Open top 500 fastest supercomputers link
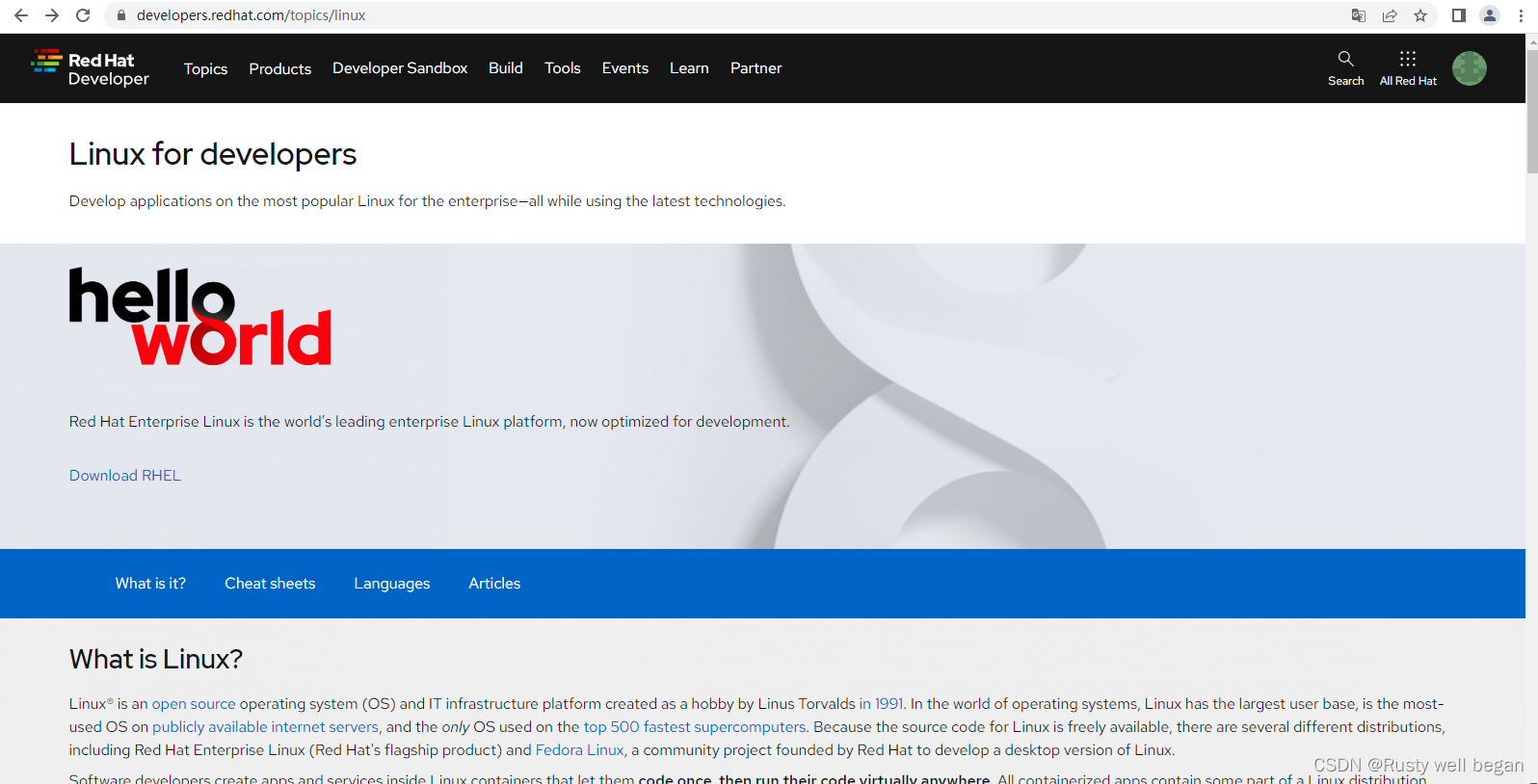This screenshot has width=1538, height=784. [695, 727]
